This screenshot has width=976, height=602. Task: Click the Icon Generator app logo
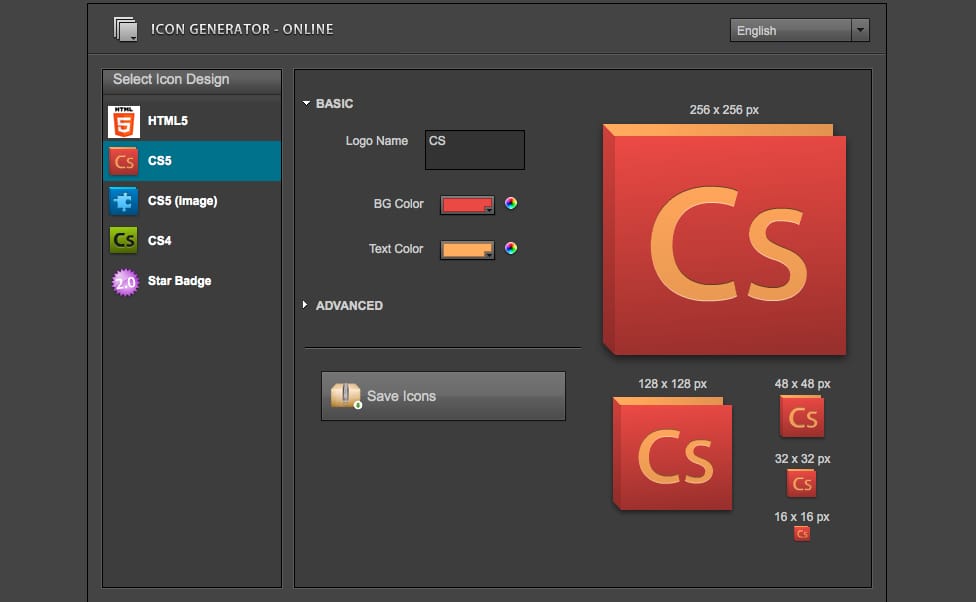tap(126, 29)
